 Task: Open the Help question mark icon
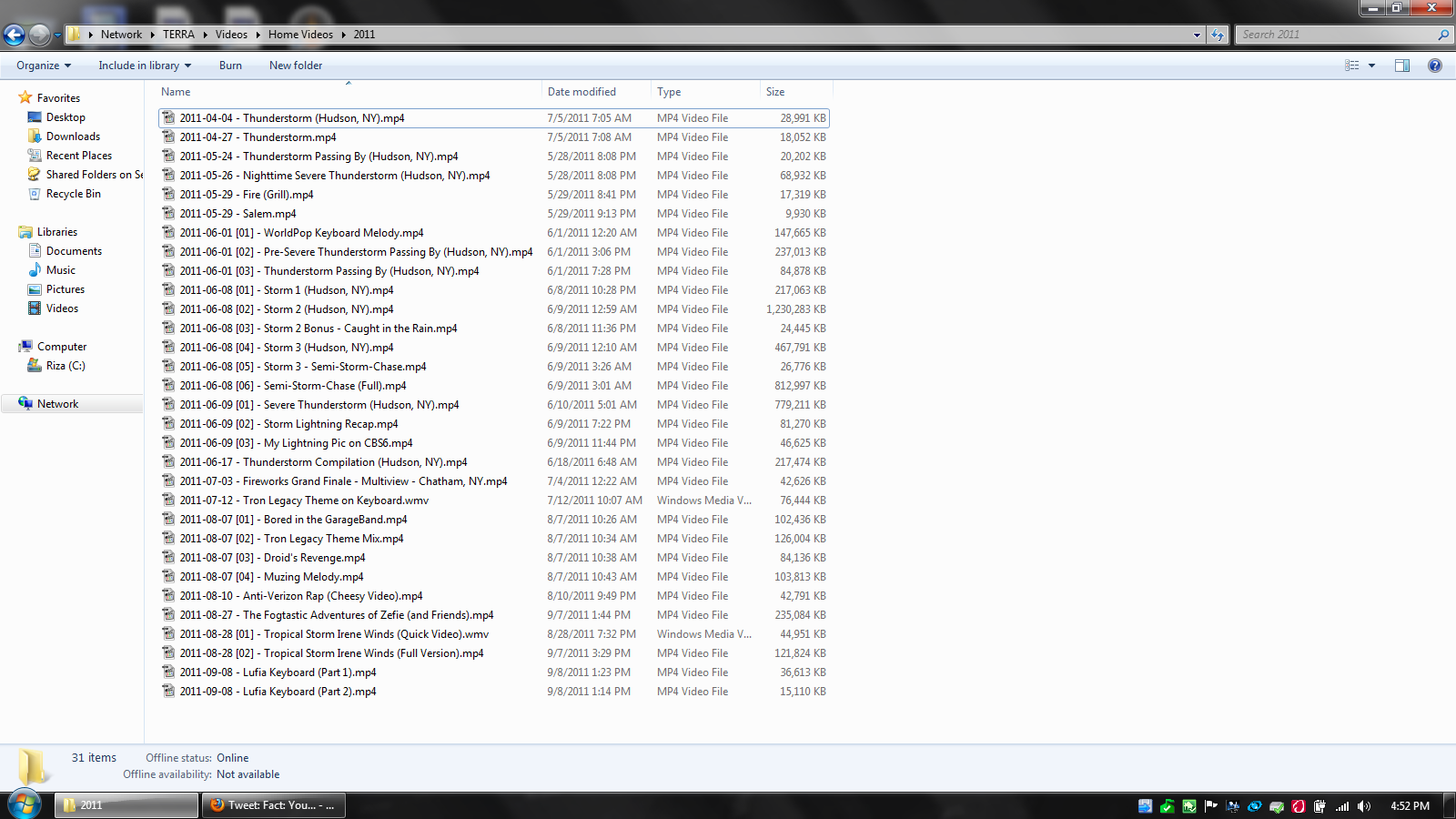pos(1435,66)
